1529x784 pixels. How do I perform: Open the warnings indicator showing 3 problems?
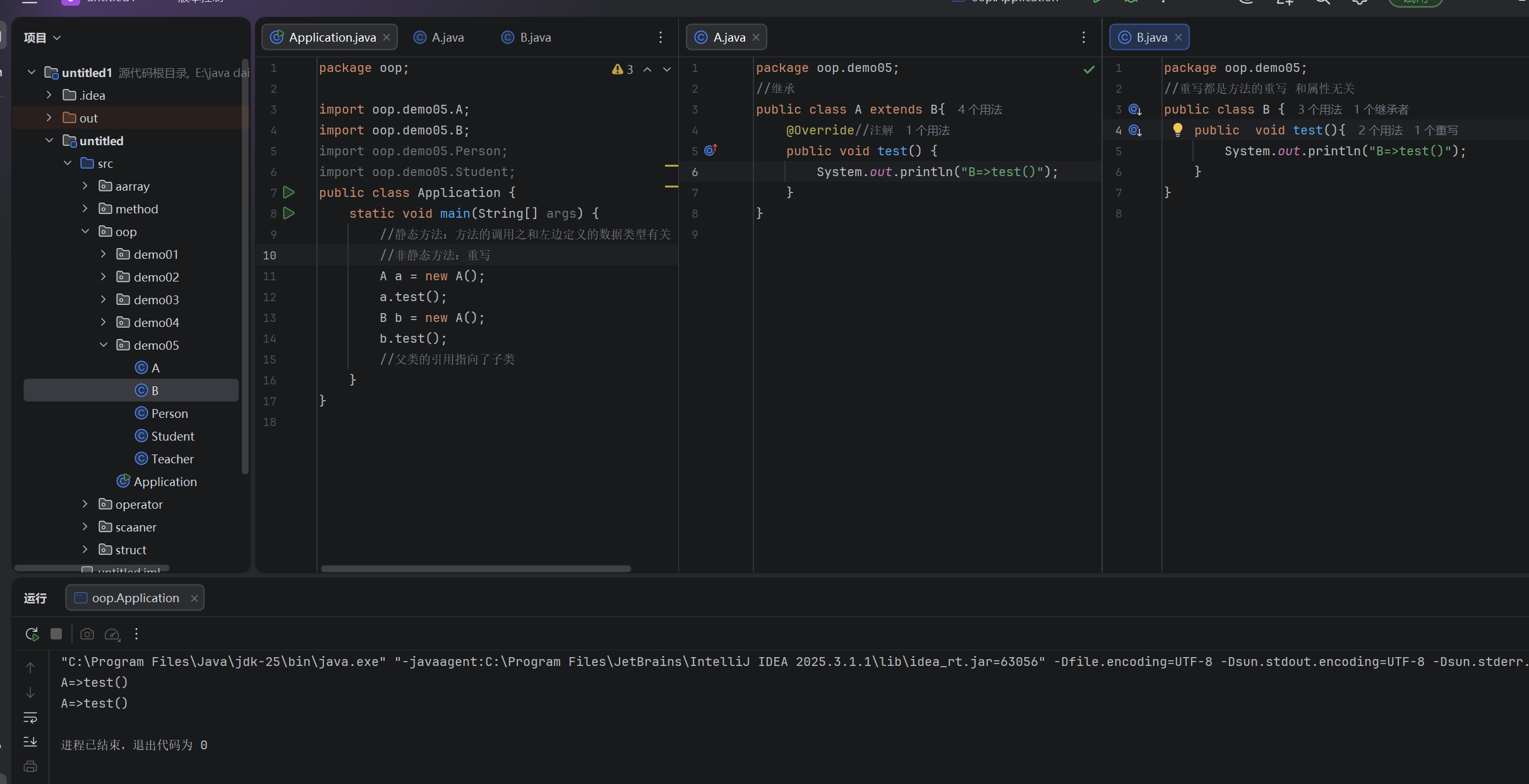coord(623,69)
